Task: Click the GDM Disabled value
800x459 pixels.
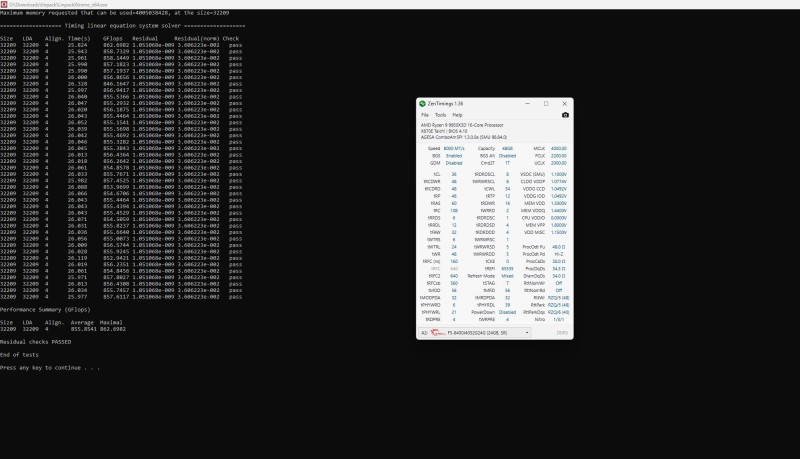Action: tap(454, 163)
